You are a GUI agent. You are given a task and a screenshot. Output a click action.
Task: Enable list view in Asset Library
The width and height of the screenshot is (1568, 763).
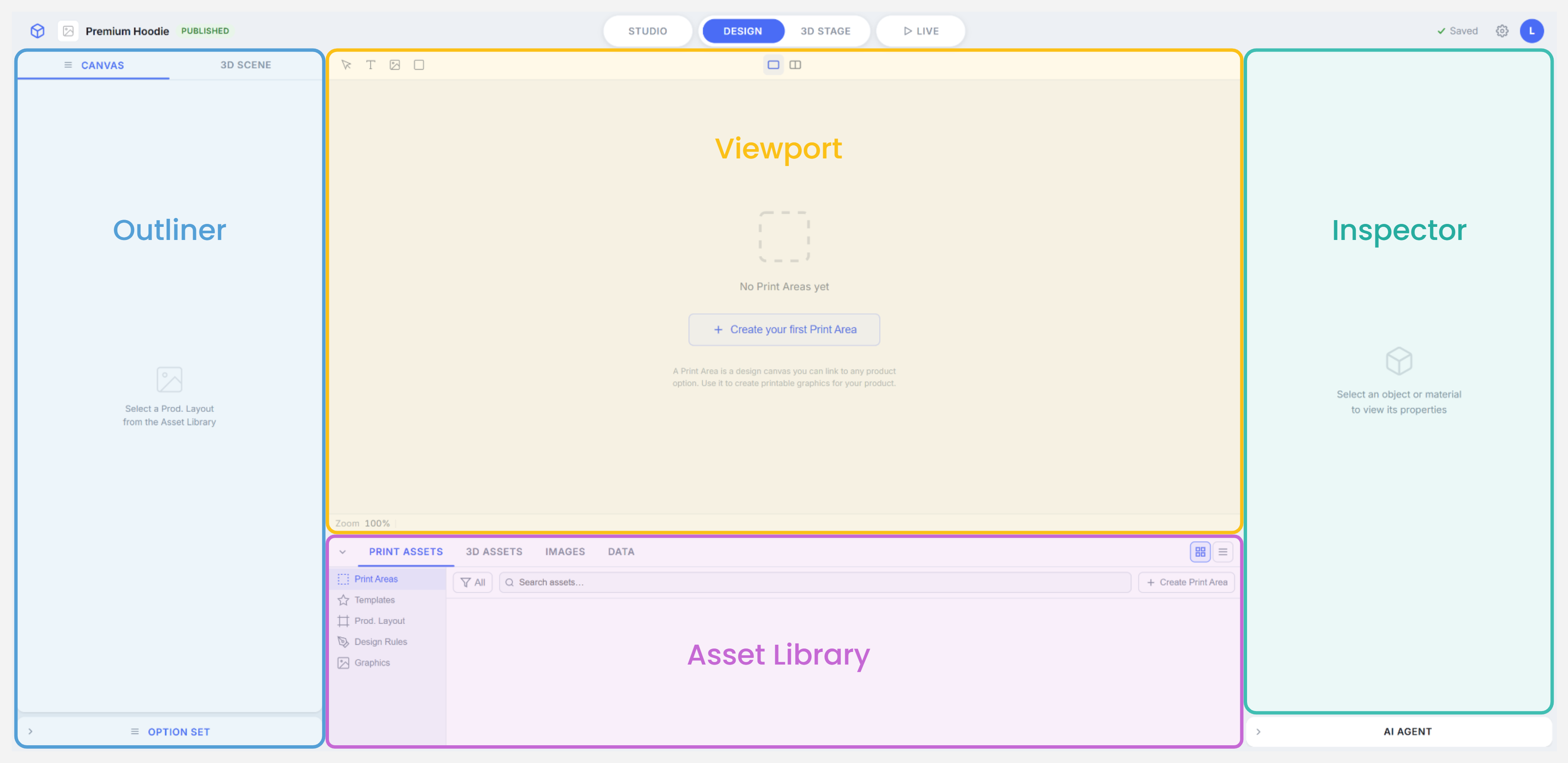[x=1223, y=552]
